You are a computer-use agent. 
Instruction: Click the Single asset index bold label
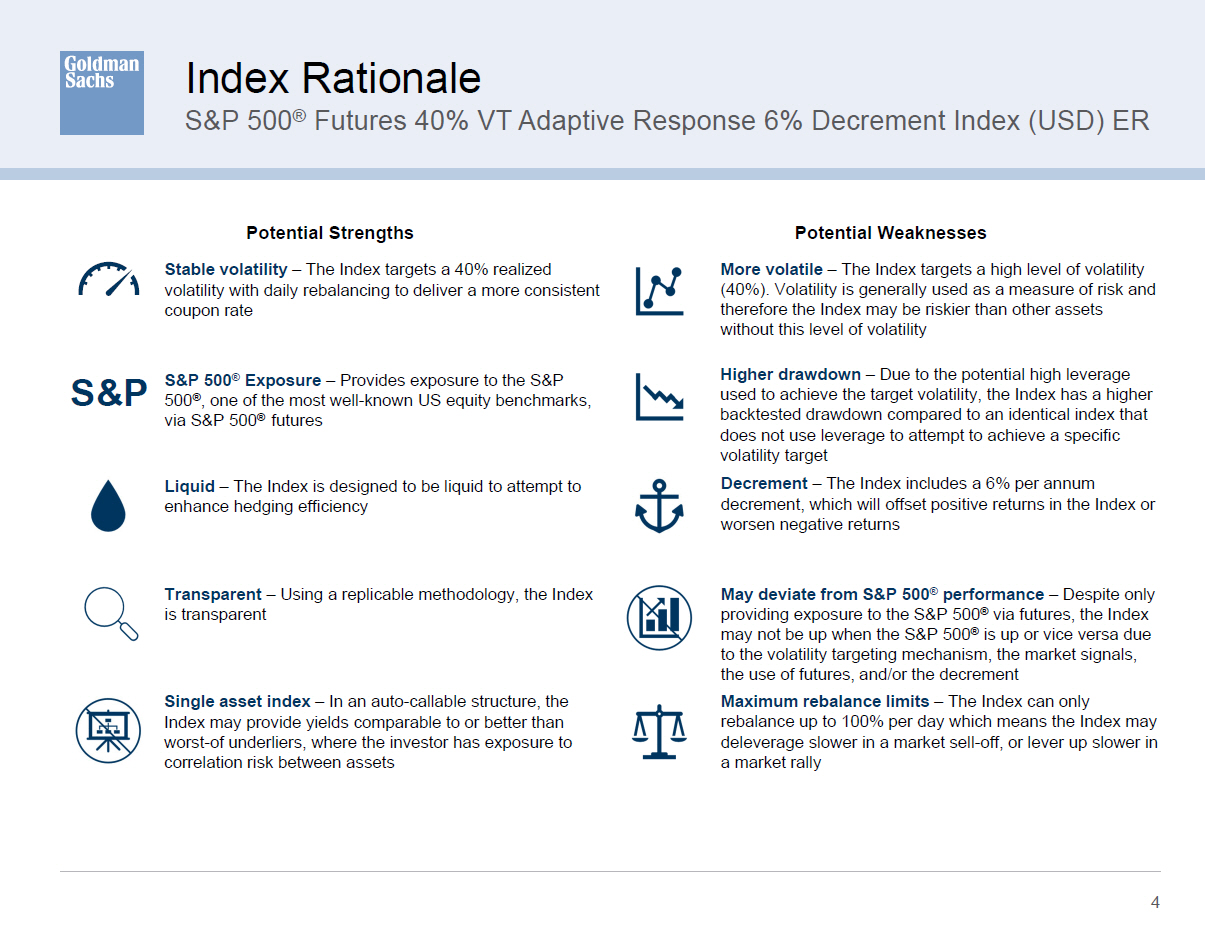point(237,701)
